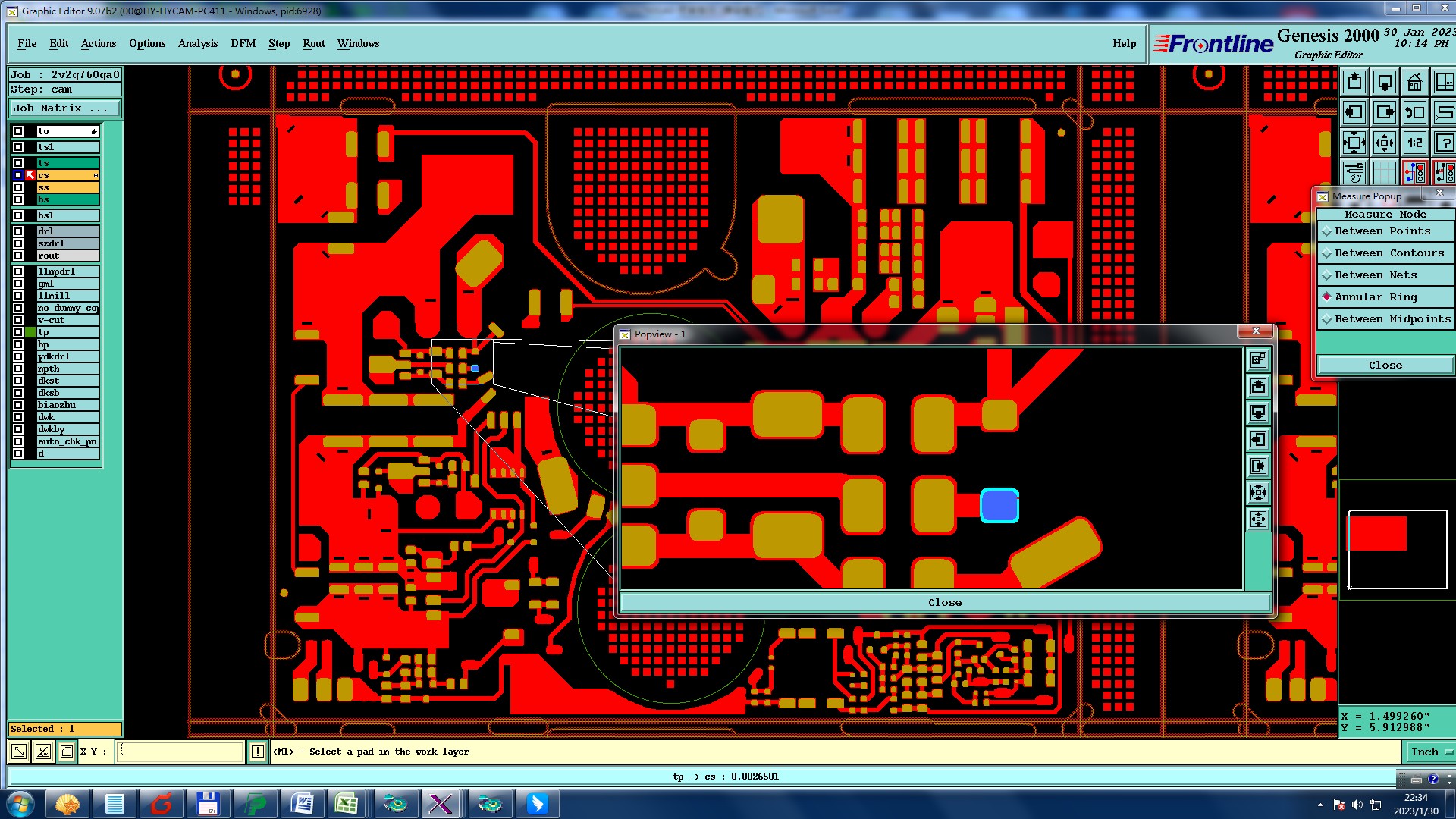Image resolution: width=1456 pixels, height=819 pixels.
Task: Toggle display checkbox for layer ss
Action: [18, 187]
